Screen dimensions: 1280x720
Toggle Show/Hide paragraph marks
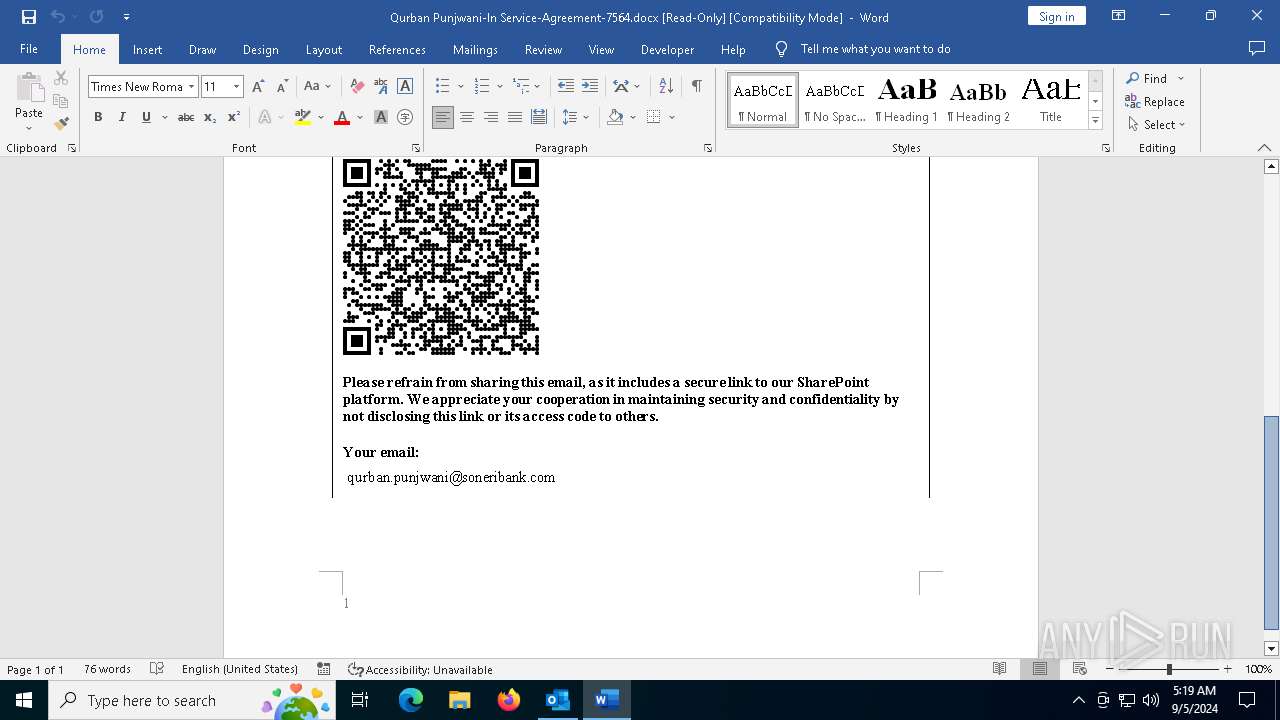696,86
